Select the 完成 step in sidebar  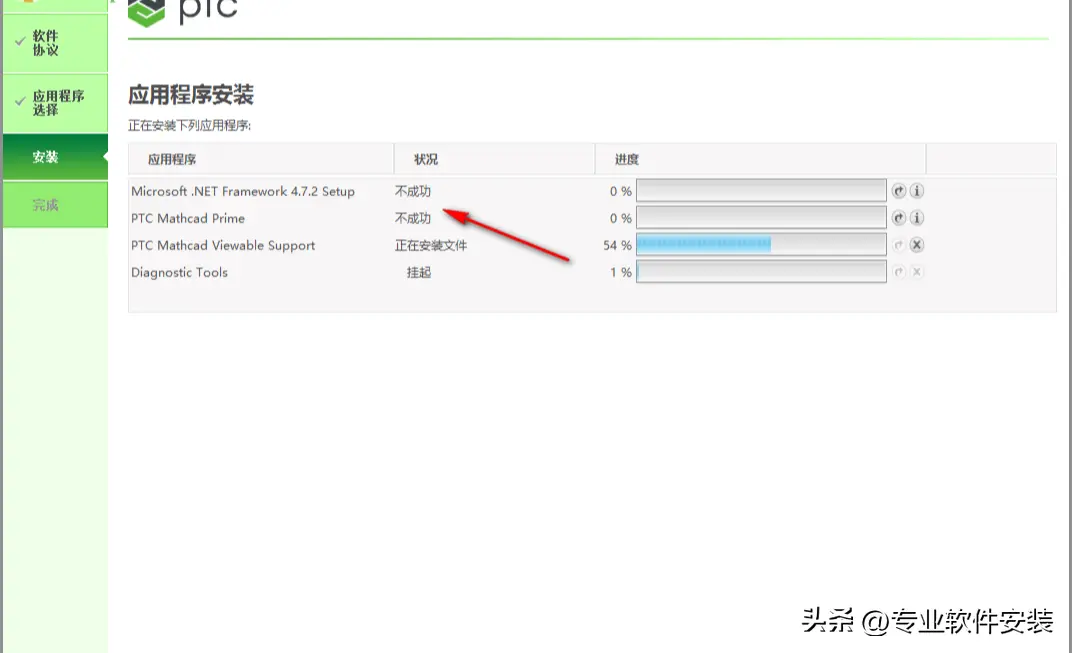[55, 204]
